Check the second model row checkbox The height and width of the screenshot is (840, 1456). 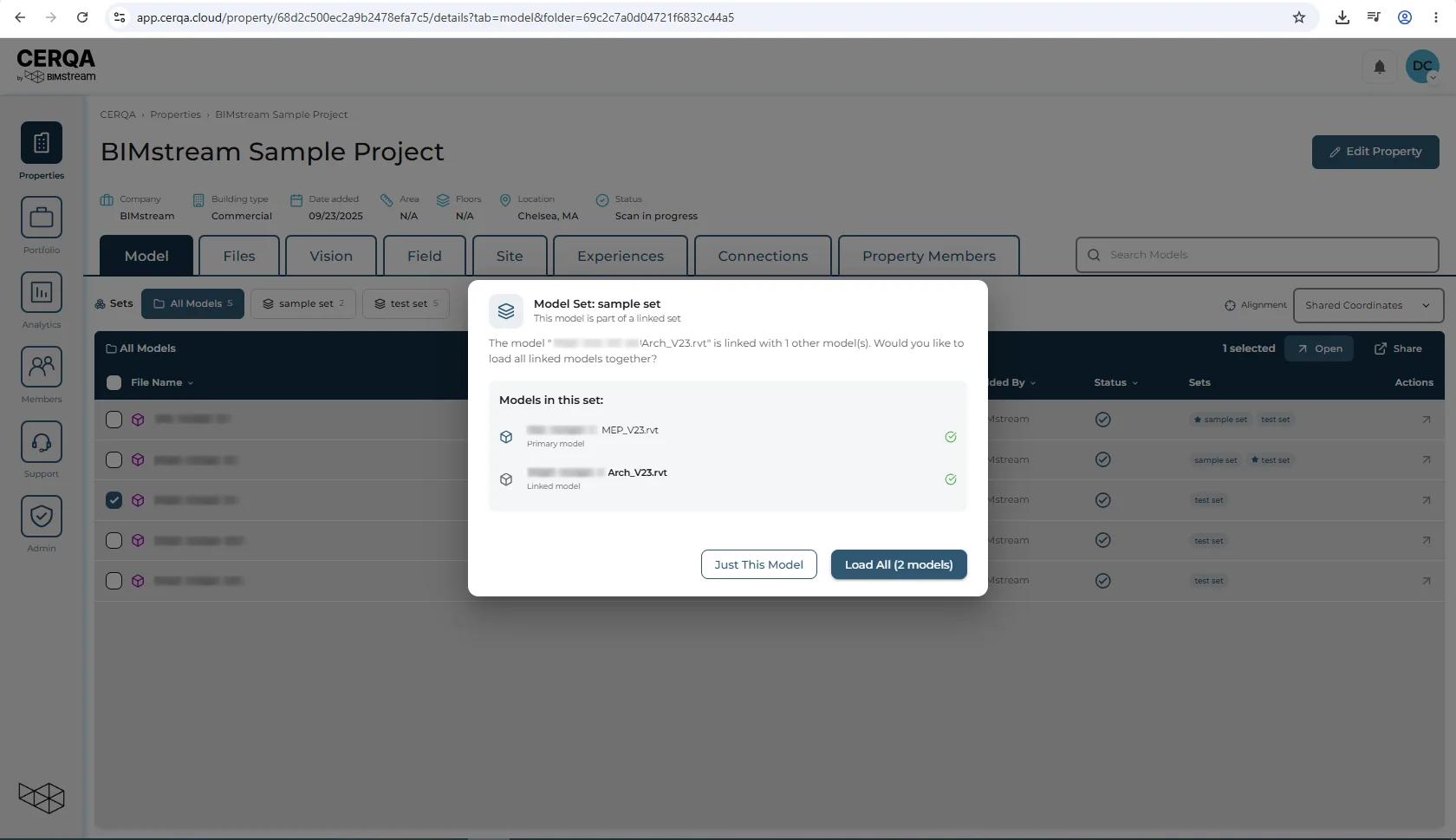[114, 460]
